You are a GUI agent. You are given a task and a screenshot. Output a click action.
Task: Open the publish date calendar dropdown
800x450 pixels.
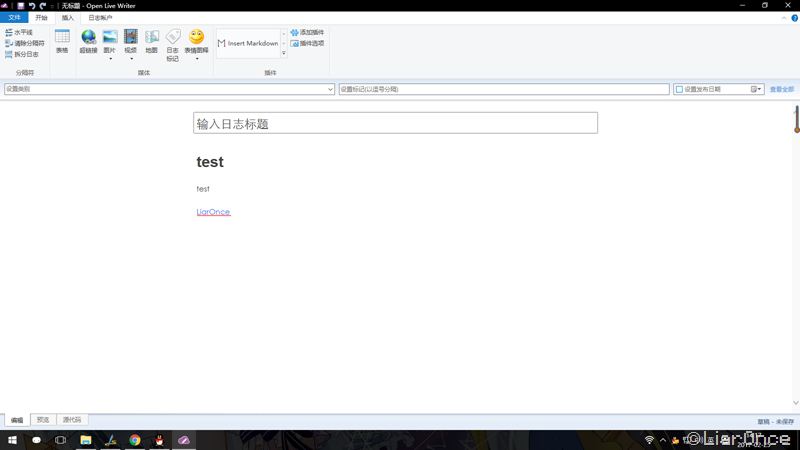click(756, 89)
